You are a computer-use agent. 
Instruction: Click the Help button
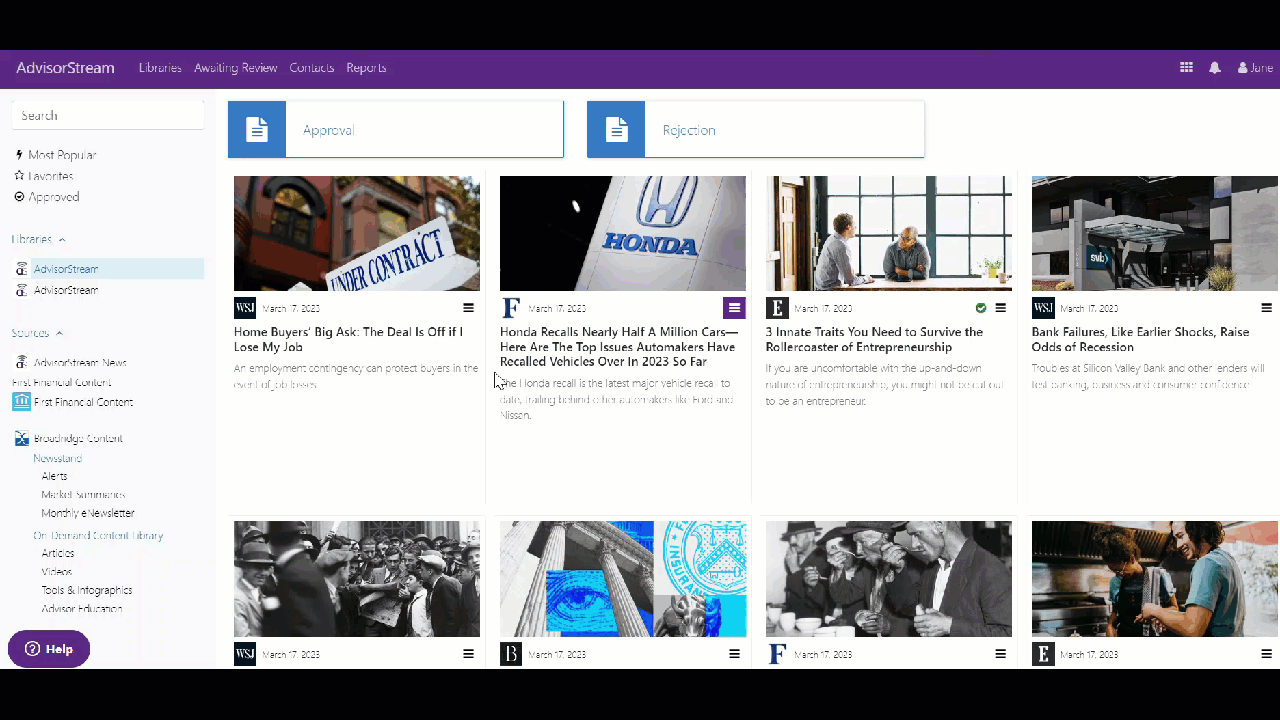(x=49, y=649)
